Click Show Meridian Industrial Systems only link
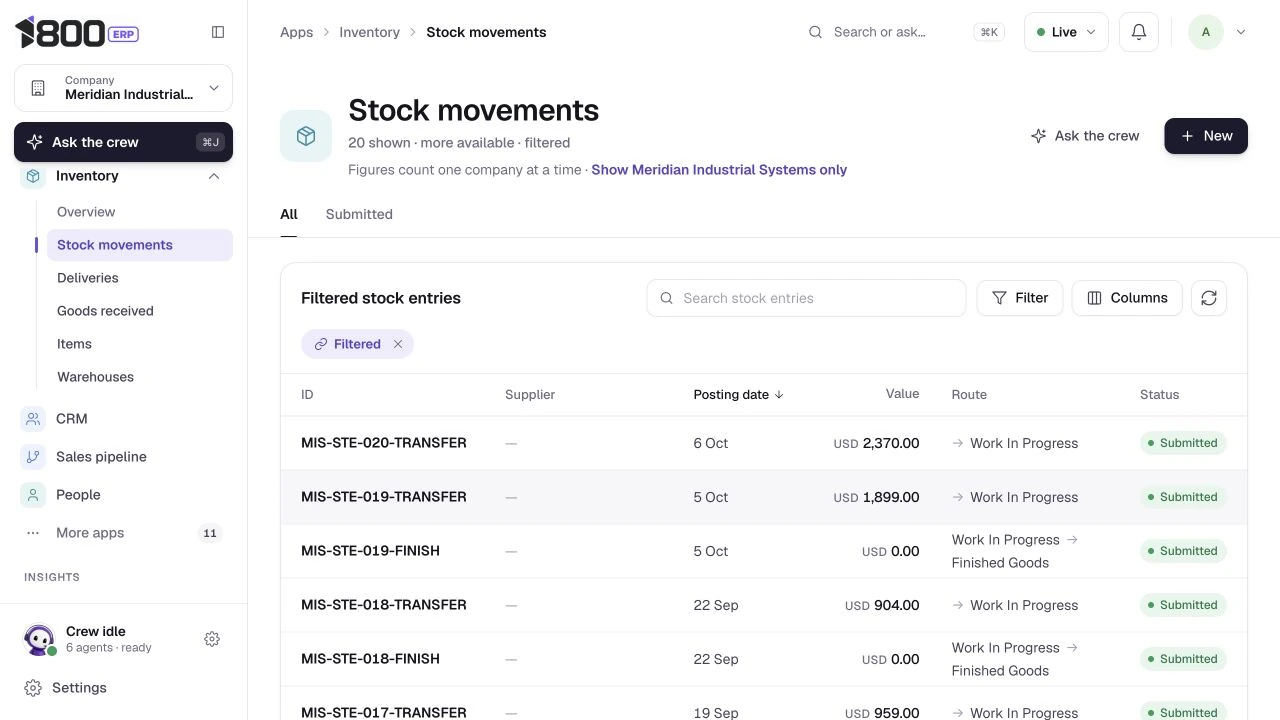This screenshot has width=1280, height=720. point(719,170)
